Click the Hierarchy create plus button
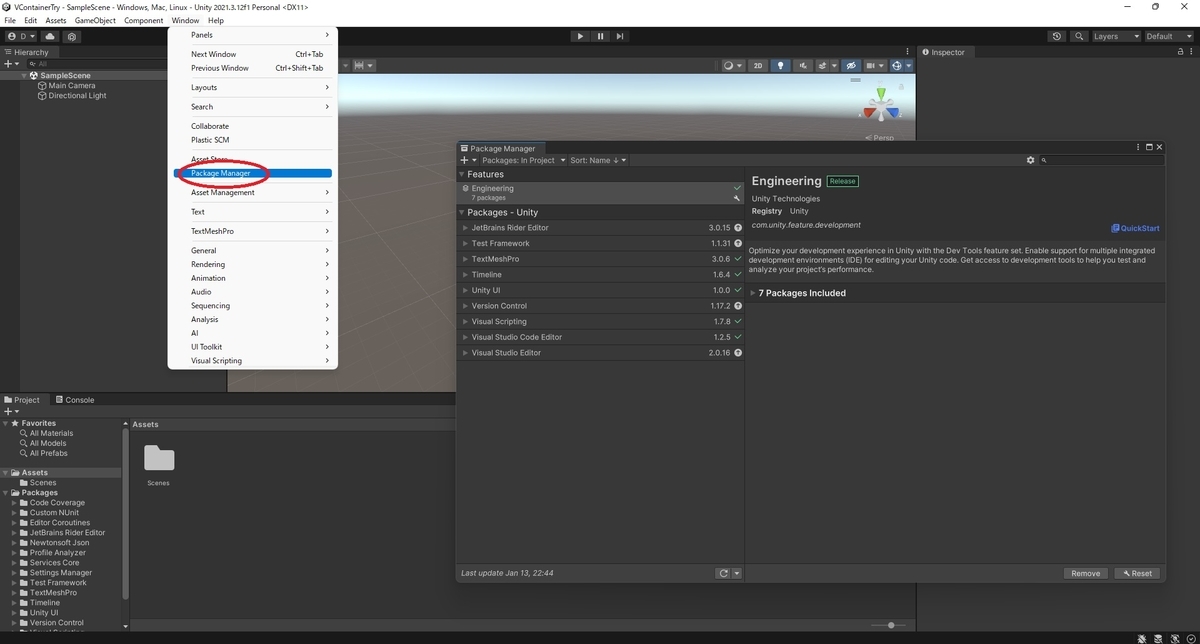 tap(10, 64)
